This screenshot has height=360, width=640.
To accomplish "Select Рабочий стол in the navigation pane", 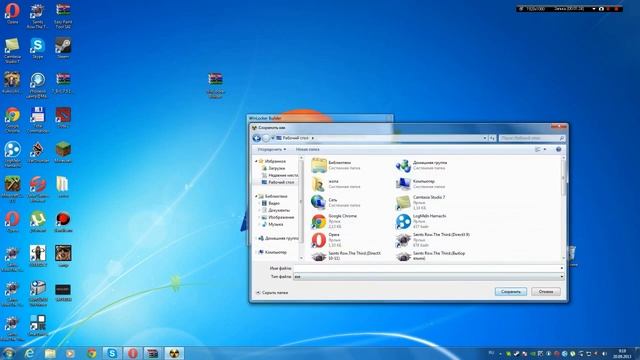I will pos(278,182).
